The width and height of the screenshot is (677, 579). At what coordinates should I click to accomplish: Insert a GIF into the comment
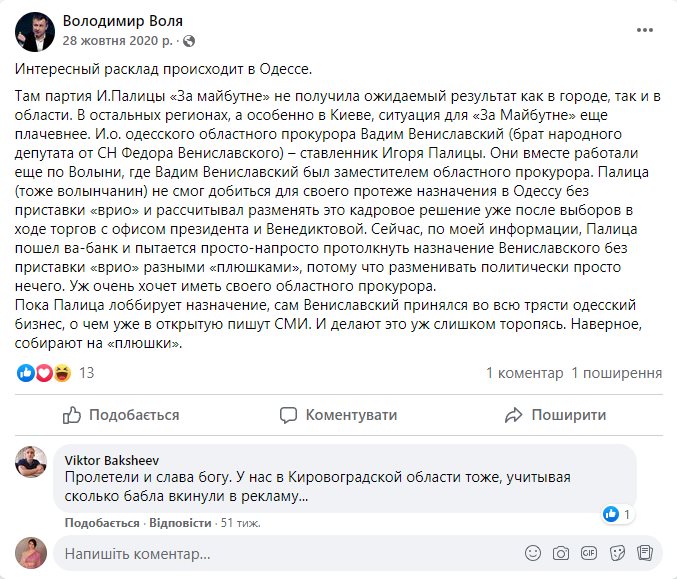pos(589,553)
